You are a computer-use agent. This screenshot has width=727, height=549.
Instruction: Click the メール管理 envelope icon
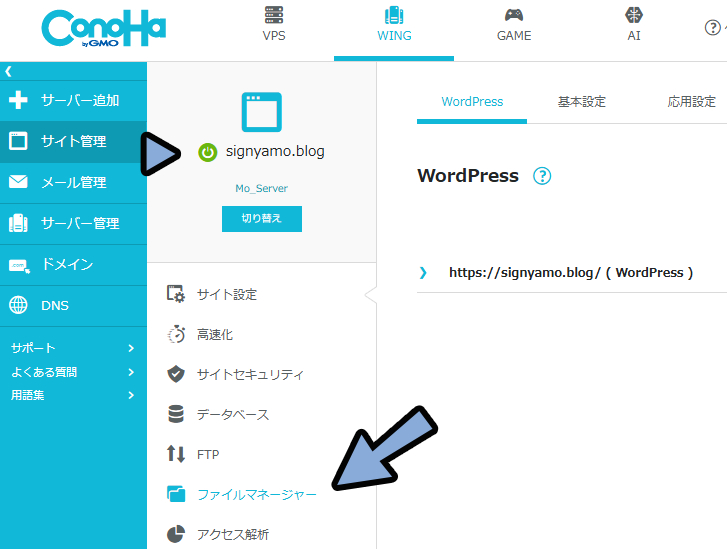[19, 182]
